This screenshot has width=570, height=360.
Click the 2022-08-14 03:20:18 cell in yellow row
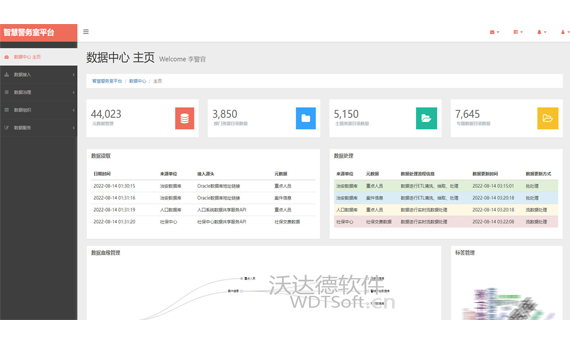pos(493,210)
